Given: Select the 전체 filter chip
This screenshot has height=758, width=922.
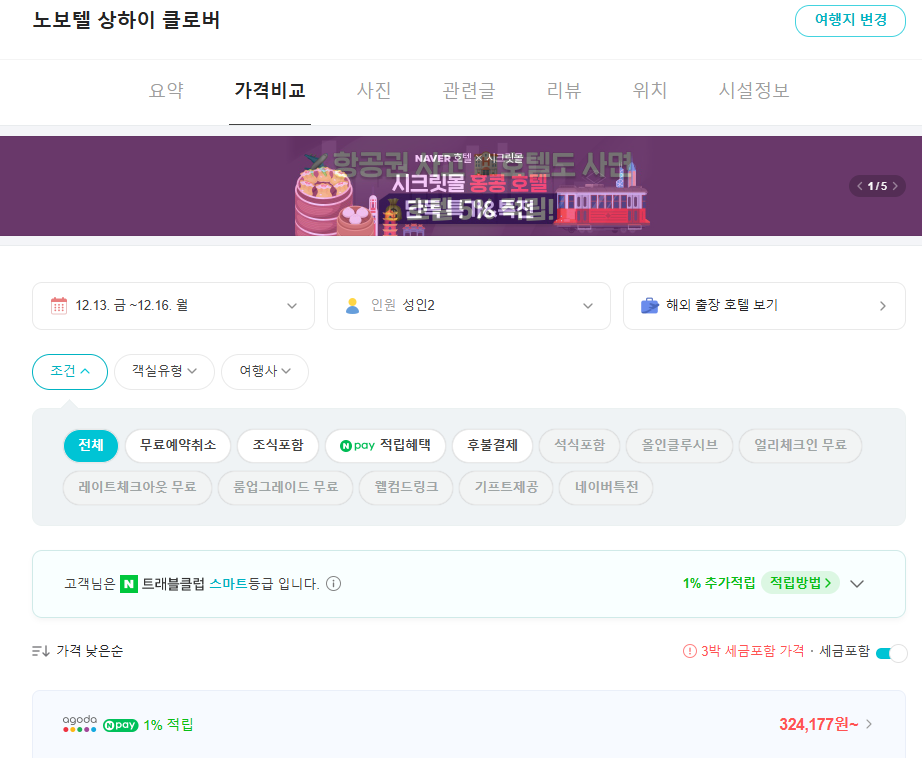Looking at the screenshot, I should pyautogui.click(x=91, y=446).
